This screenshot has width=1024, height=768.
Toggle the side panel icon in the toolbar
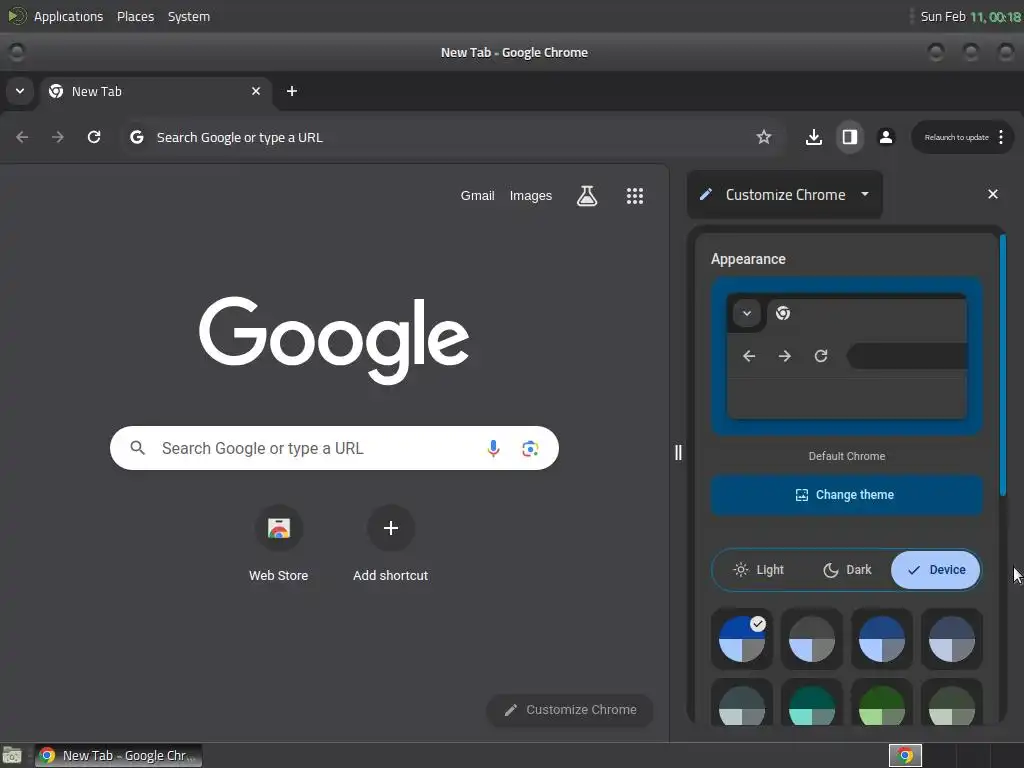pyautogui.click(x=850, y=137)
